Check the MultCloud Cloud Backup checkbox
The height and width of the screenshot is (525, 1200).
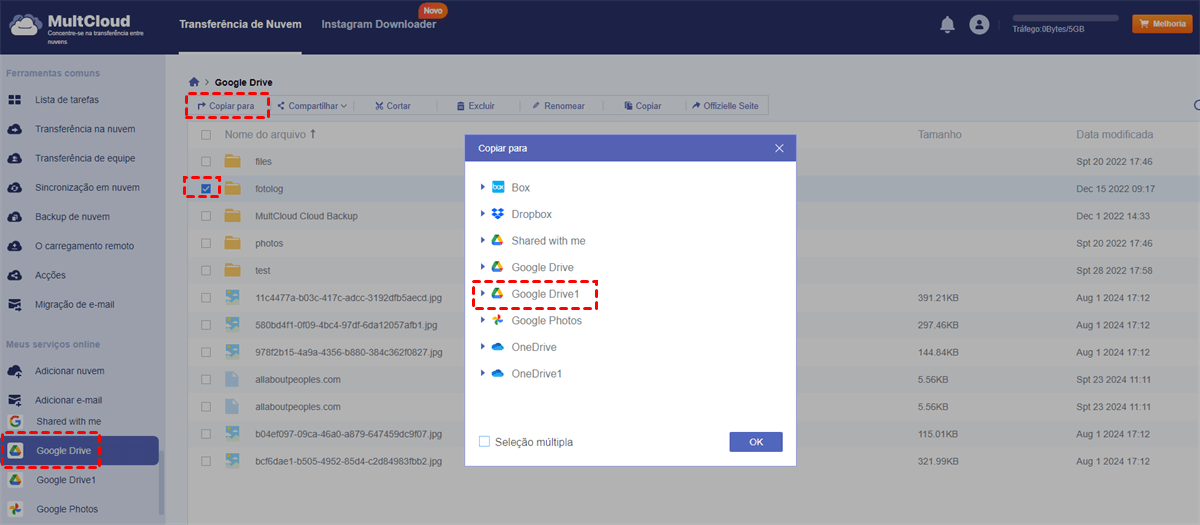(206, 216)
